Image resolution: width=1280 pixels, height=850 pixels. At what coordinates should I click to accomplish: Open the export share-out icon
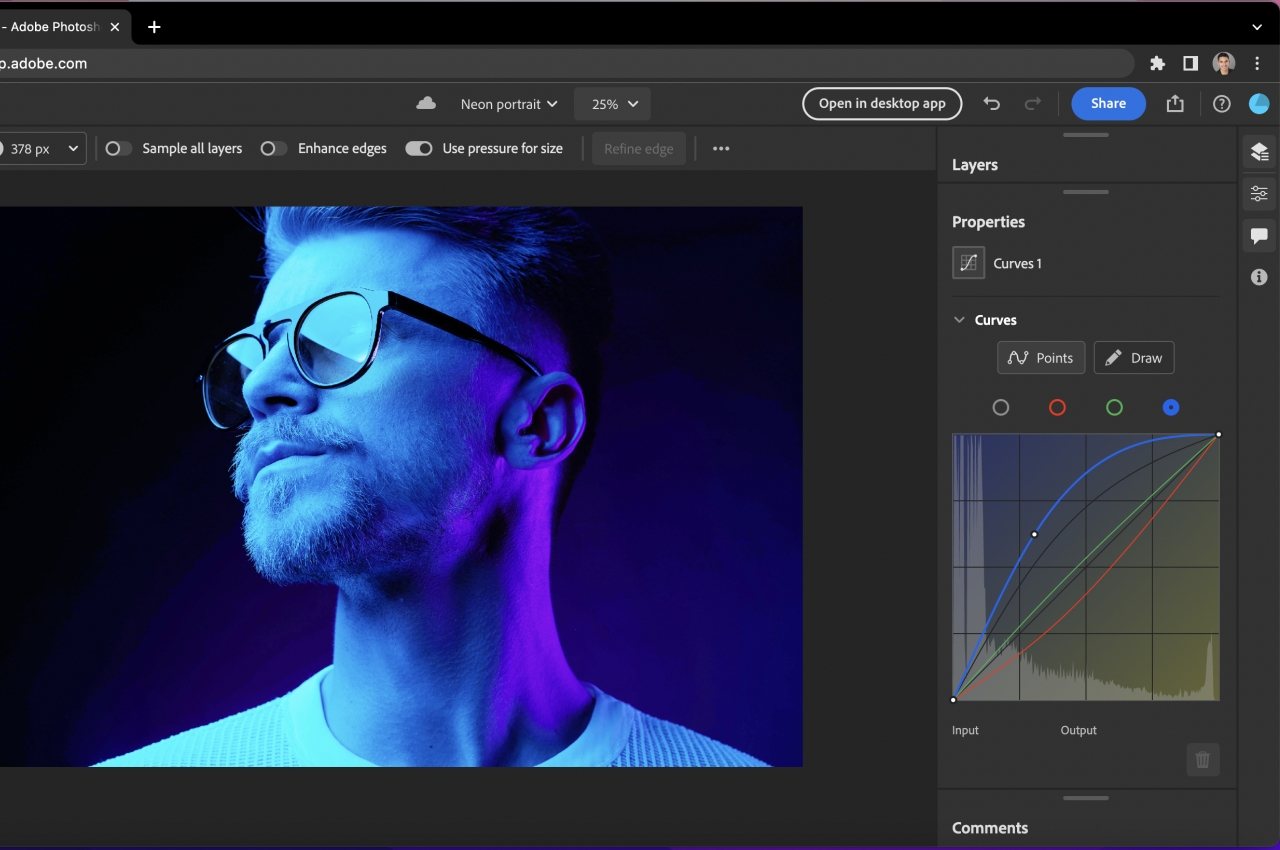click(x=1175, y=104)
